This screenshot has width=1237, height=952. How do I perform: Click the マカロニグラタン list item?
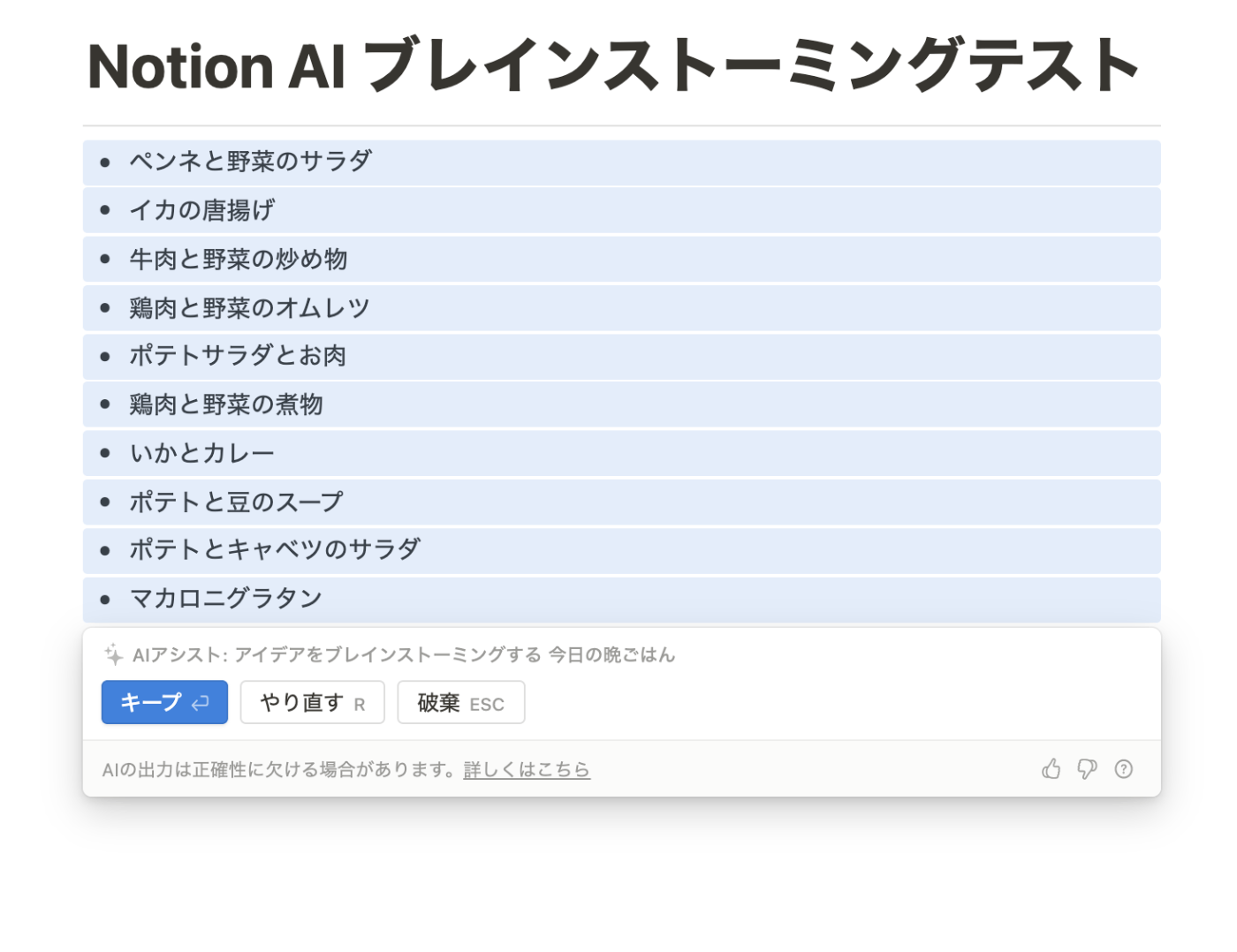(x=622, y=600)
